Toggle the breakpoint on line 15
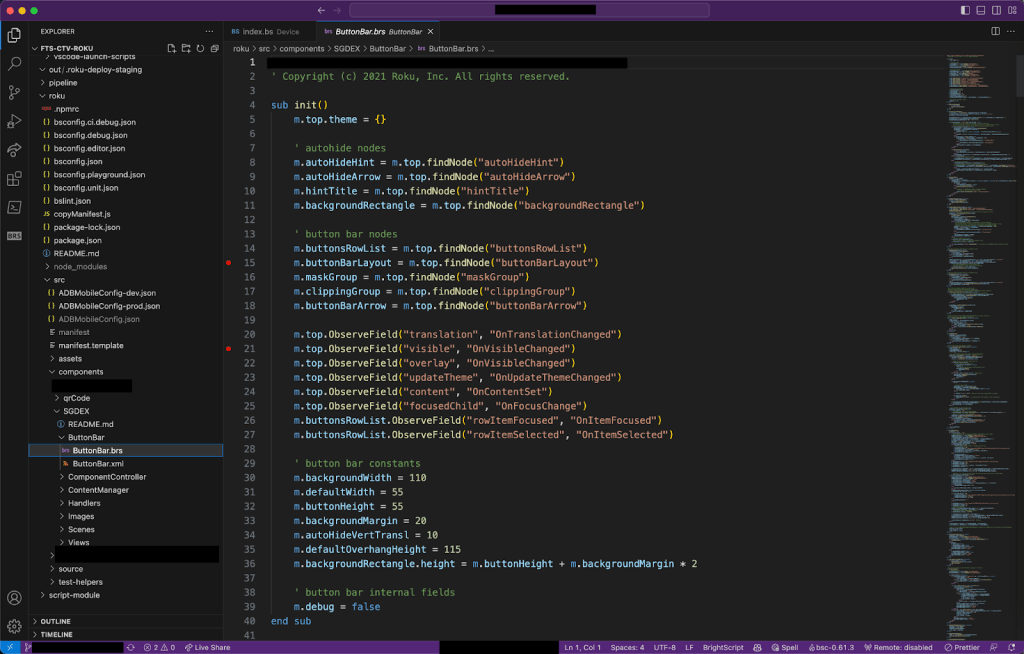Screen dimensions: 1024x654 pyautogui.click(x=229, y=263)
